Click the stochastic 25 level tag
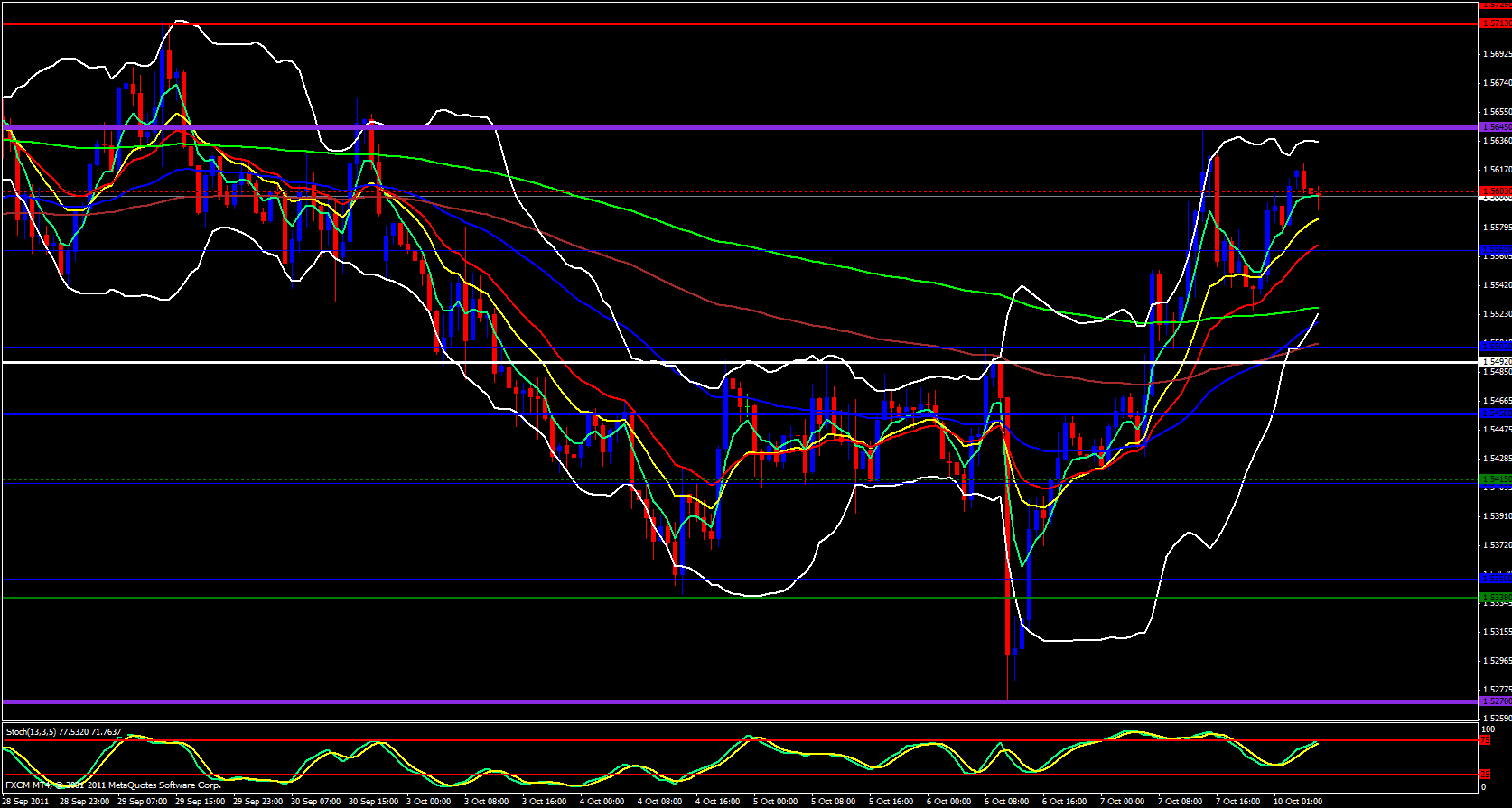The image size is (1512, 808). (1484, 774)
